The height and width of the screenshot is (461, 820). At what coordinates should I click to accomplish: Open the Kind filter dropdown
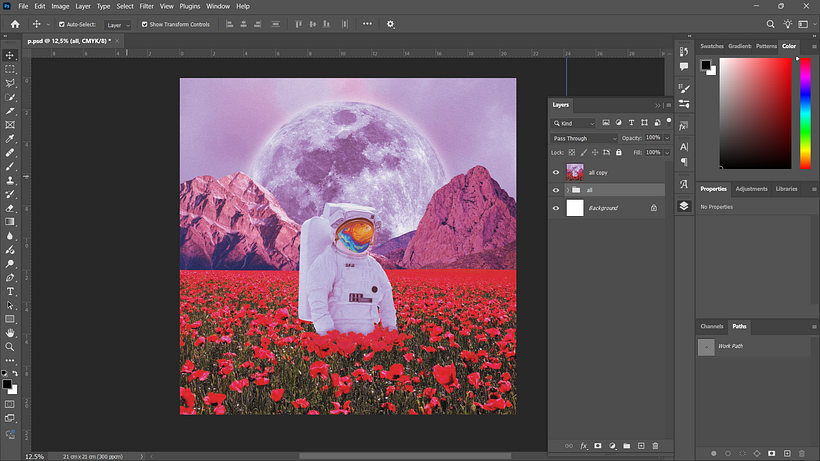click(x=574, y=123)
